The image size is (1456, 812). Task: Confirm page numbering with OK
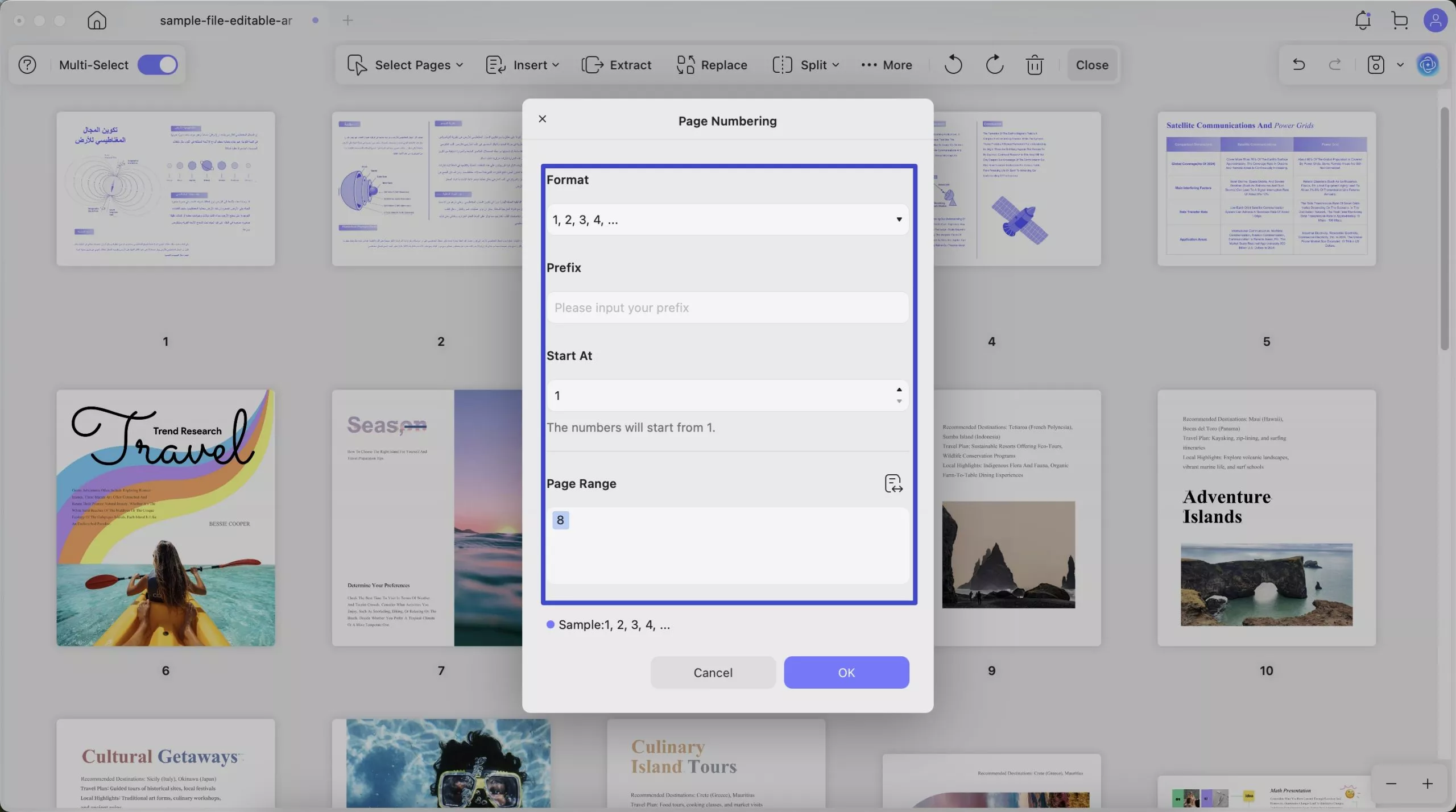tap(846, 673)
